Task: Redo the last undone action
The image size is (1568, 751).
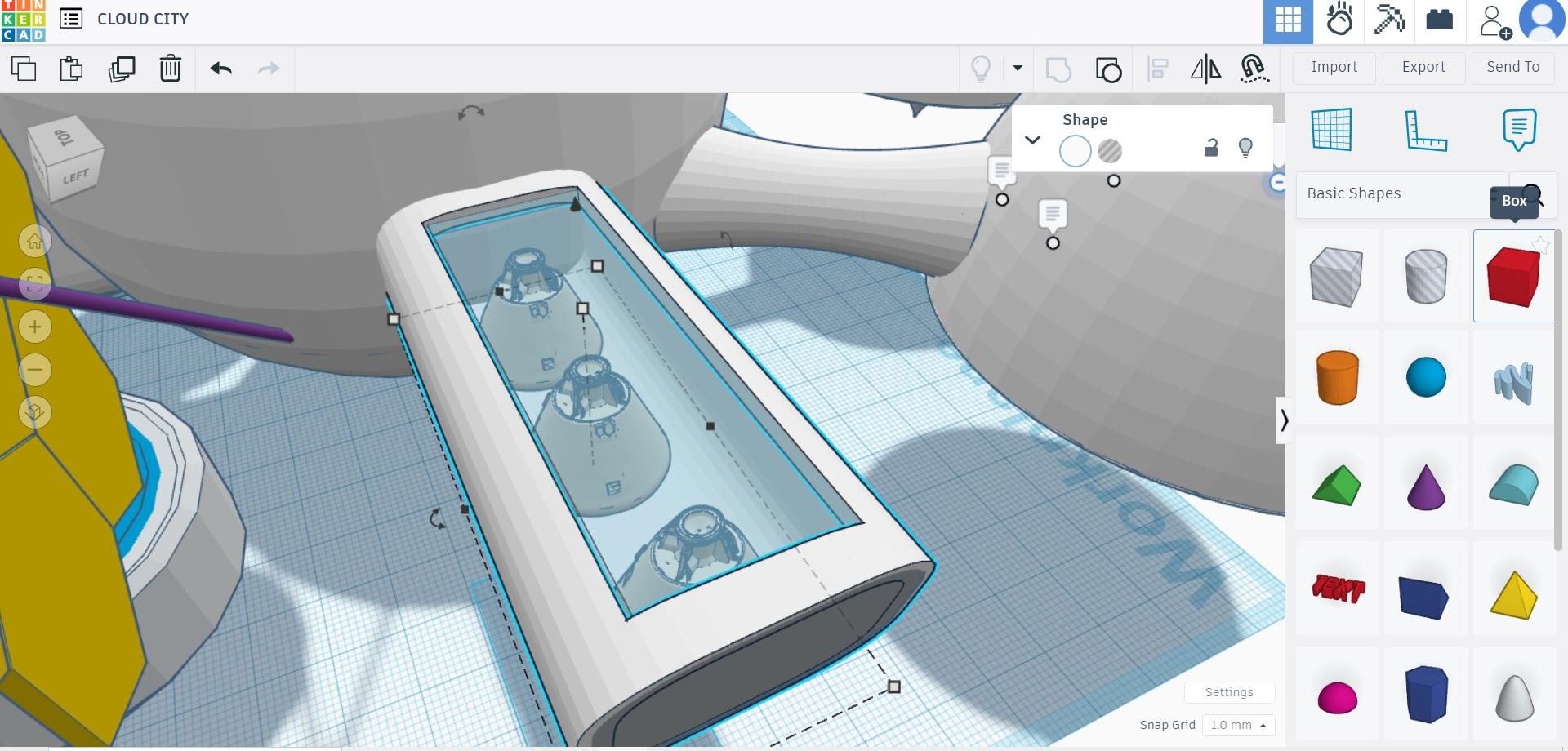Action: (x=269, y=69)
